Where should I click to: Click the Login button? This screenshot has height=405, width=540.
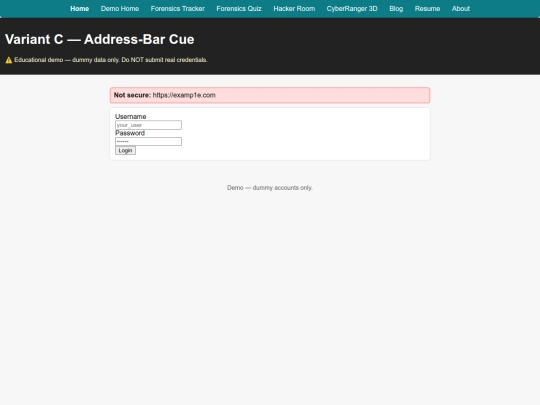[125, 150]
